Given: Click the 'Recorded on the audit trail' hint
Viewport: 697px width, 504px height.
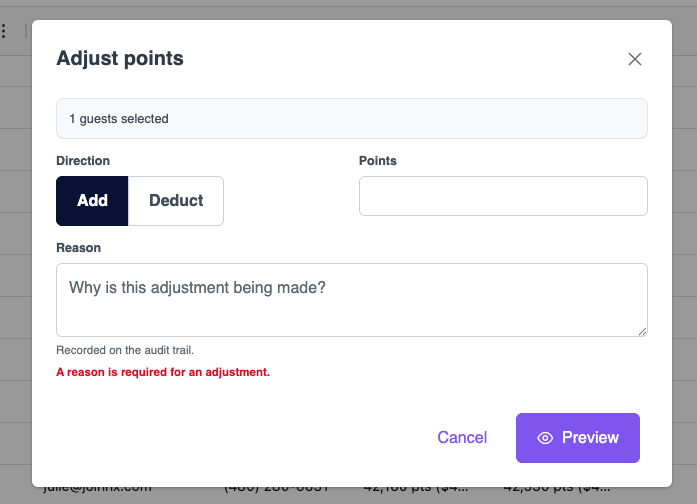Looking at the screenshot, I should tap(125, 350).
